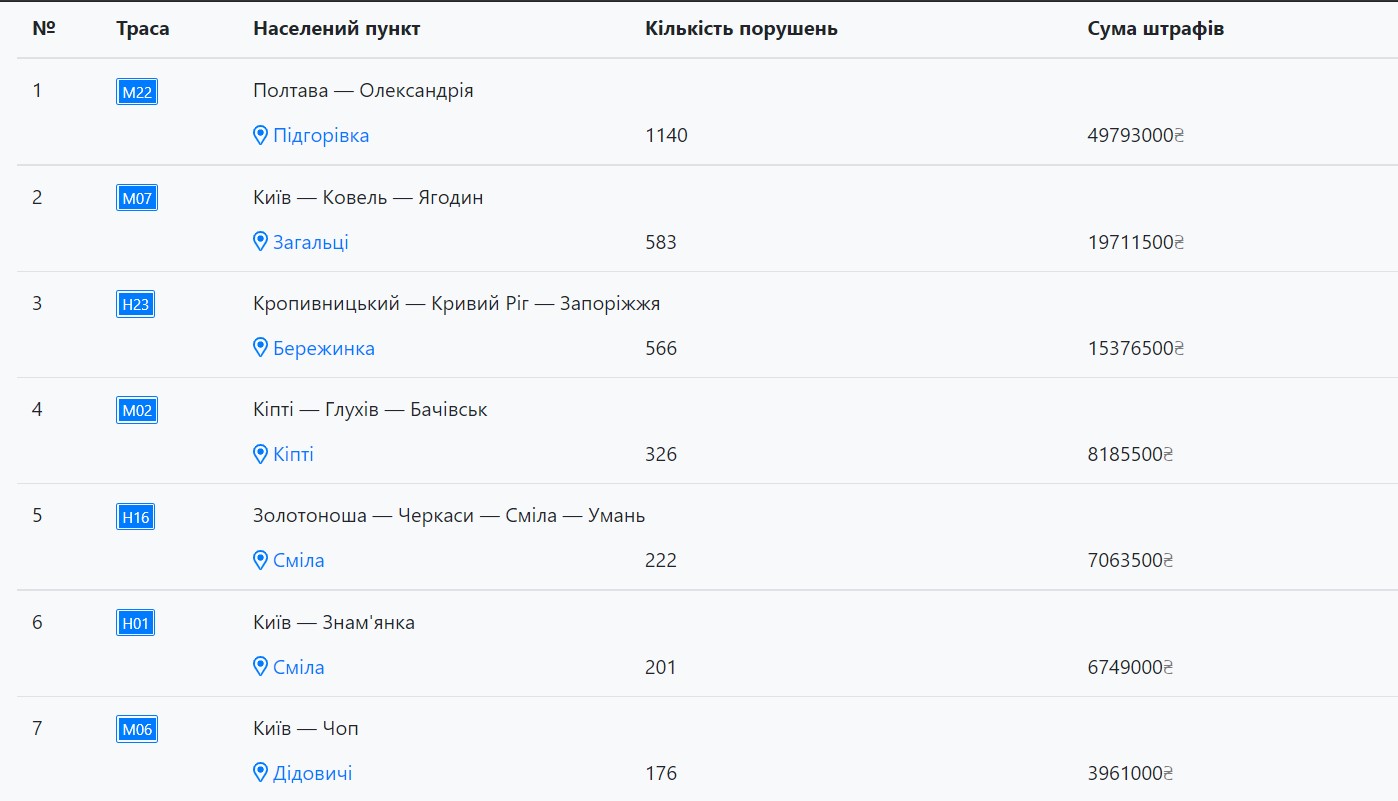The height and width of the screenshot is (801, 1398).
Task: Open Сміла link under Золотоноша route
Action: coord(299,561)
